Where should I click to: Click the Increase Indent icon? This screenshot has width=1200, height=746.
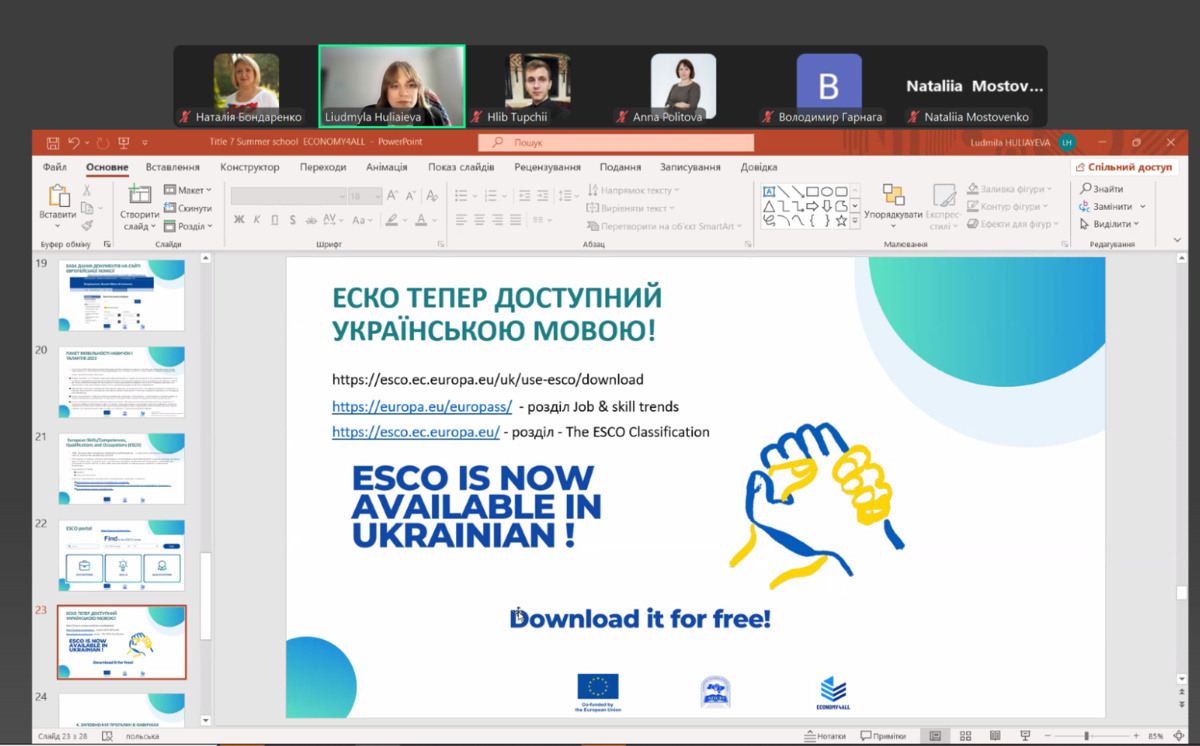pos(544,195)
